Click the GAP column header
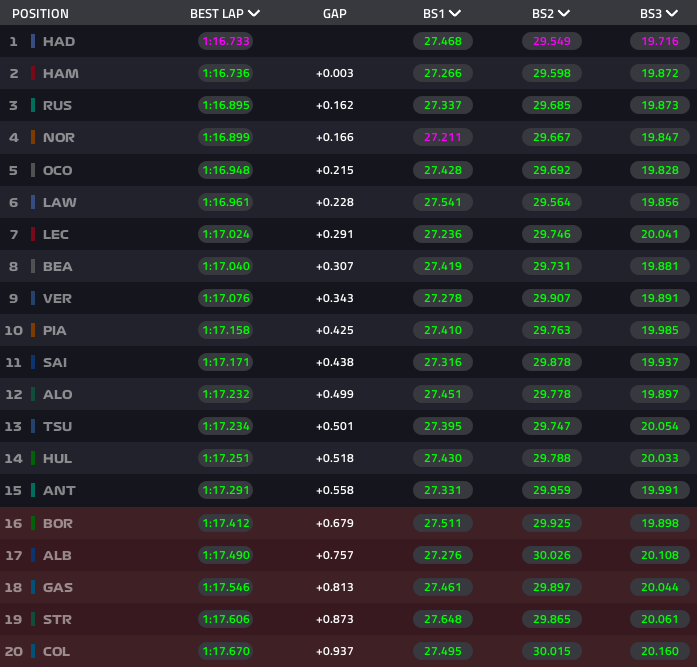The width and height of the screenshot is (697, 667). 335,14
